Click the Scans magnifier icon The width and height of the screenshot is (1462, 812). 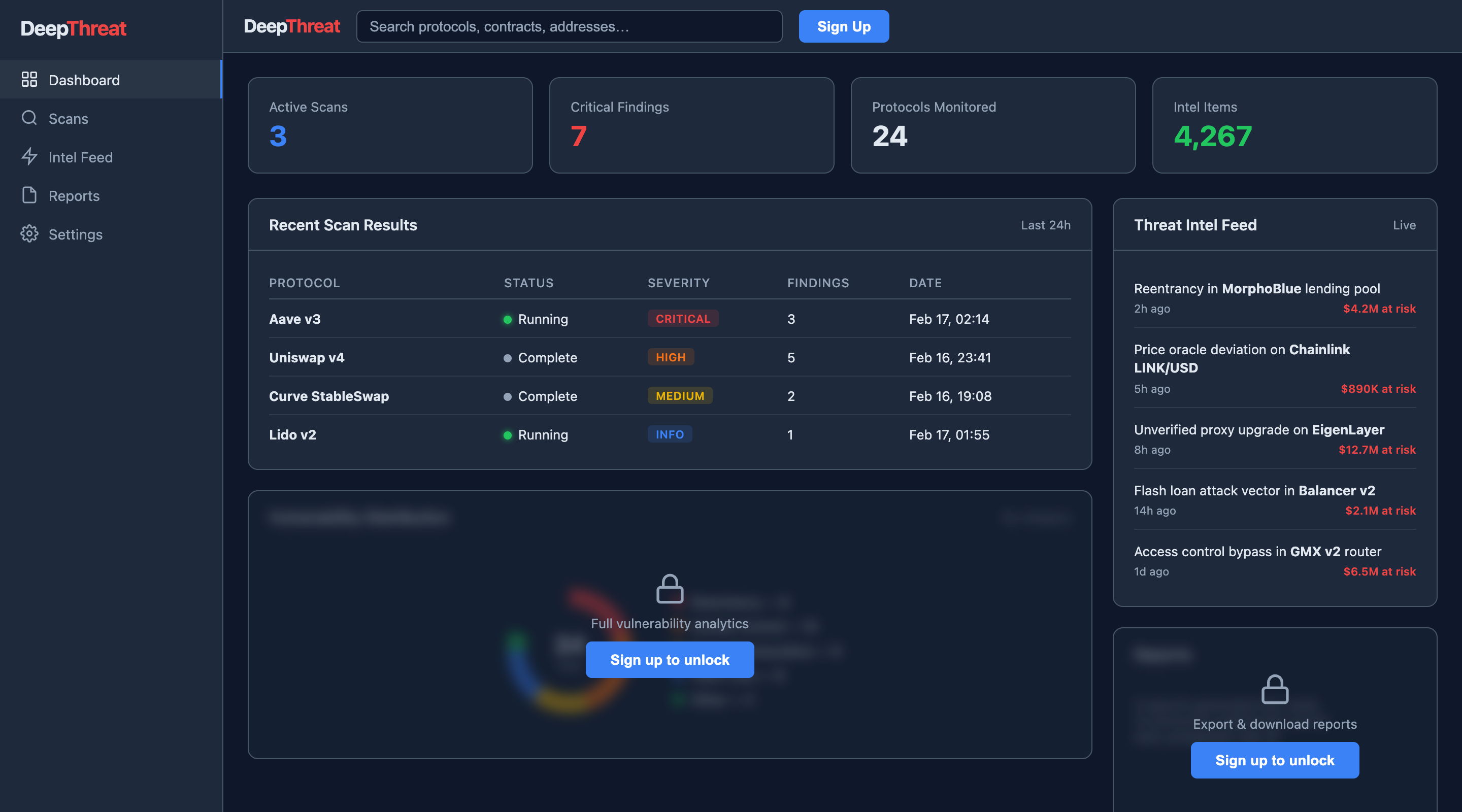pyautogui.click(x=29, y=118)
